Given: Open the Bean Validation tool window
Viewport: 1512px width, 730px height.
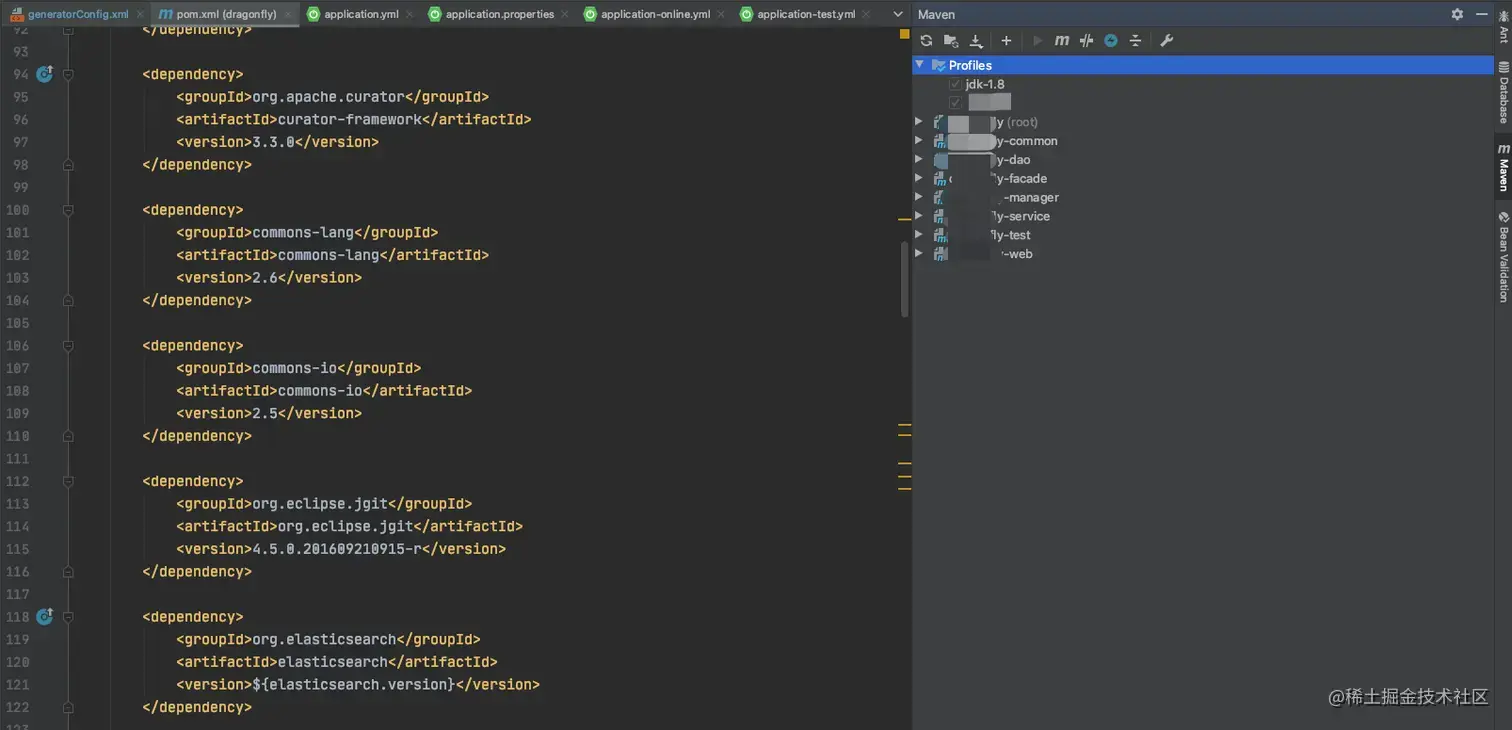Looking at the screenshot, I should [x=1503, y=257].
